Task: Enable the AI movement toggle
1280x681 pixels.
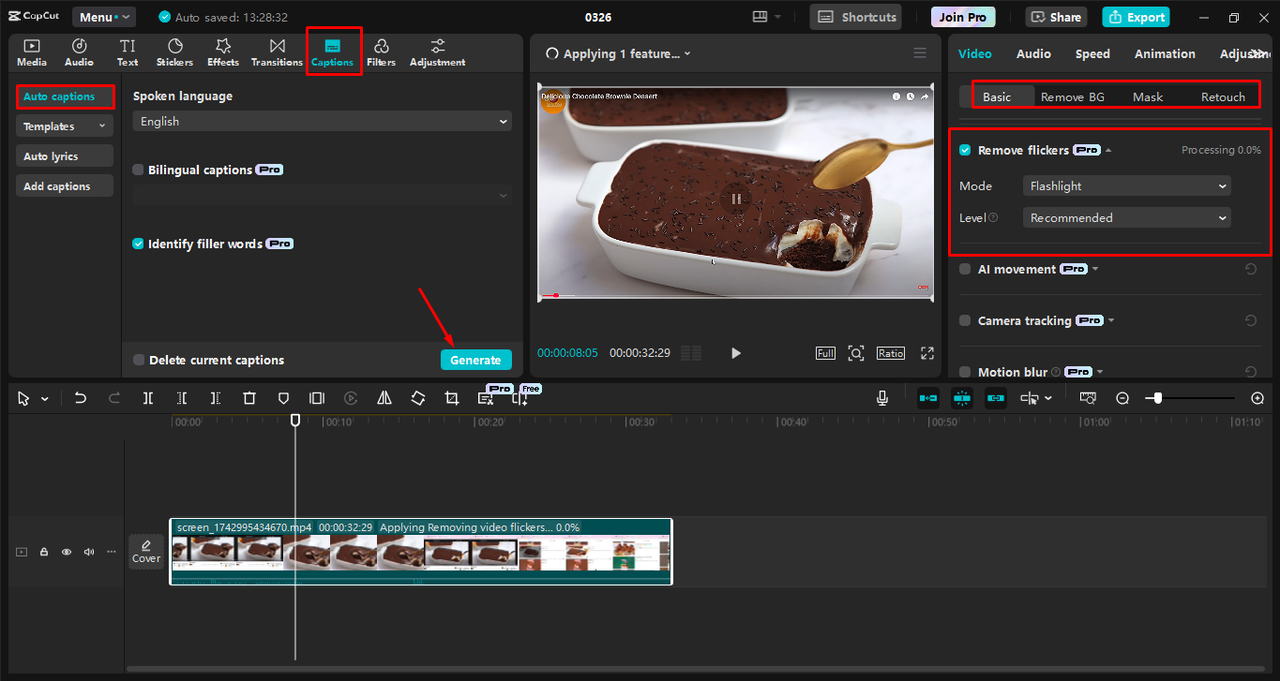Action: [964, 268]
